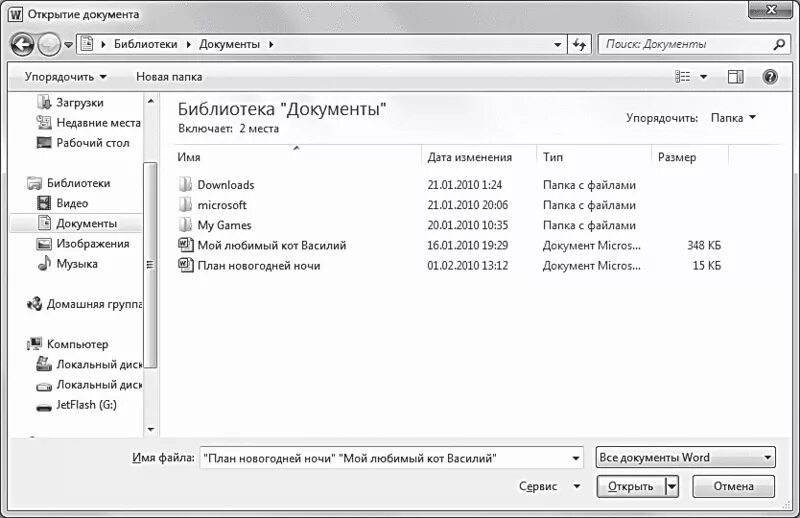This screenshot has width=800, height=518.
Task: Click in the Имя файла text field
Action: [x=384, y=458]
